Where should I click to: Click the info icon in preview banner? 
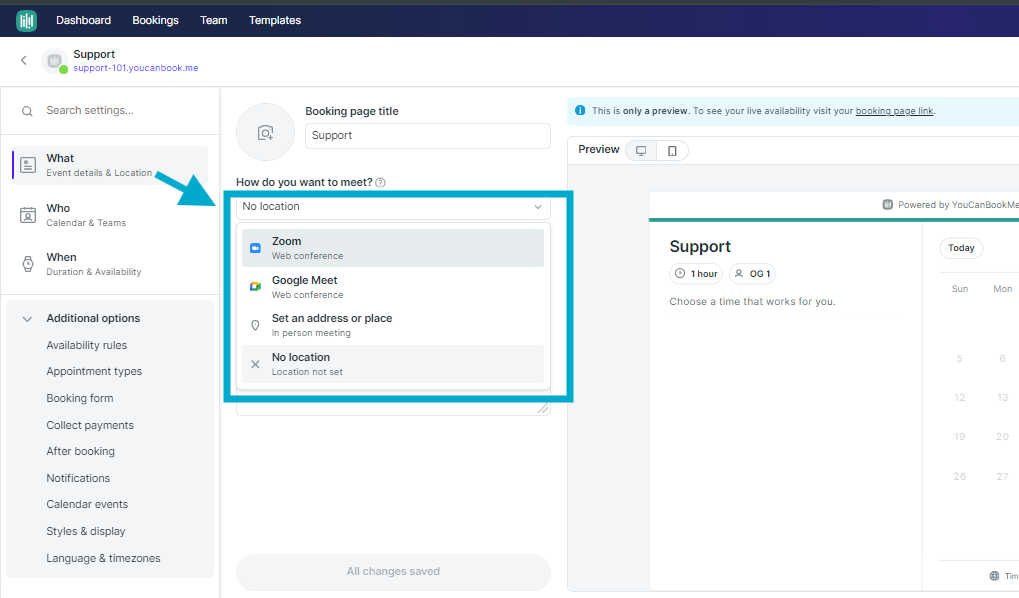580,110
